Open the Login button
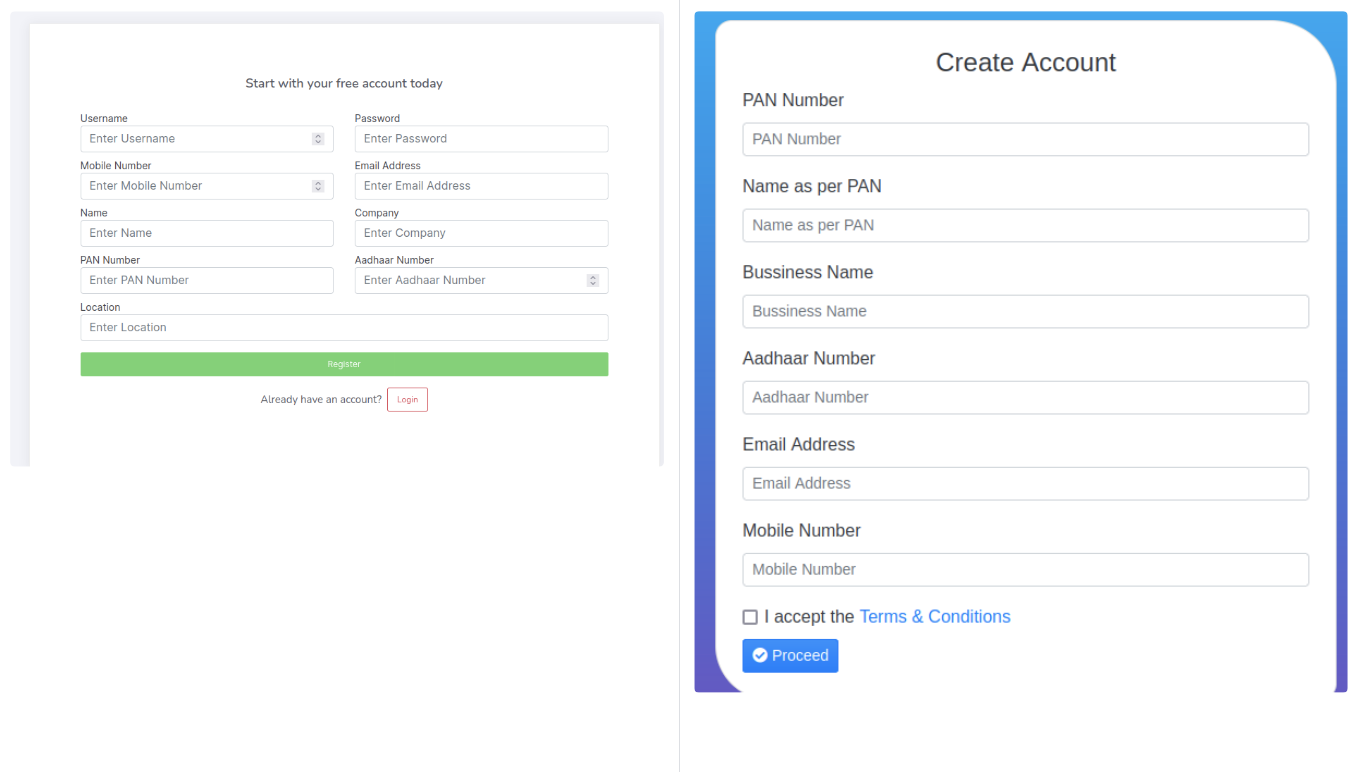Viewport: 1360px width, 772px height. [407, 400]
